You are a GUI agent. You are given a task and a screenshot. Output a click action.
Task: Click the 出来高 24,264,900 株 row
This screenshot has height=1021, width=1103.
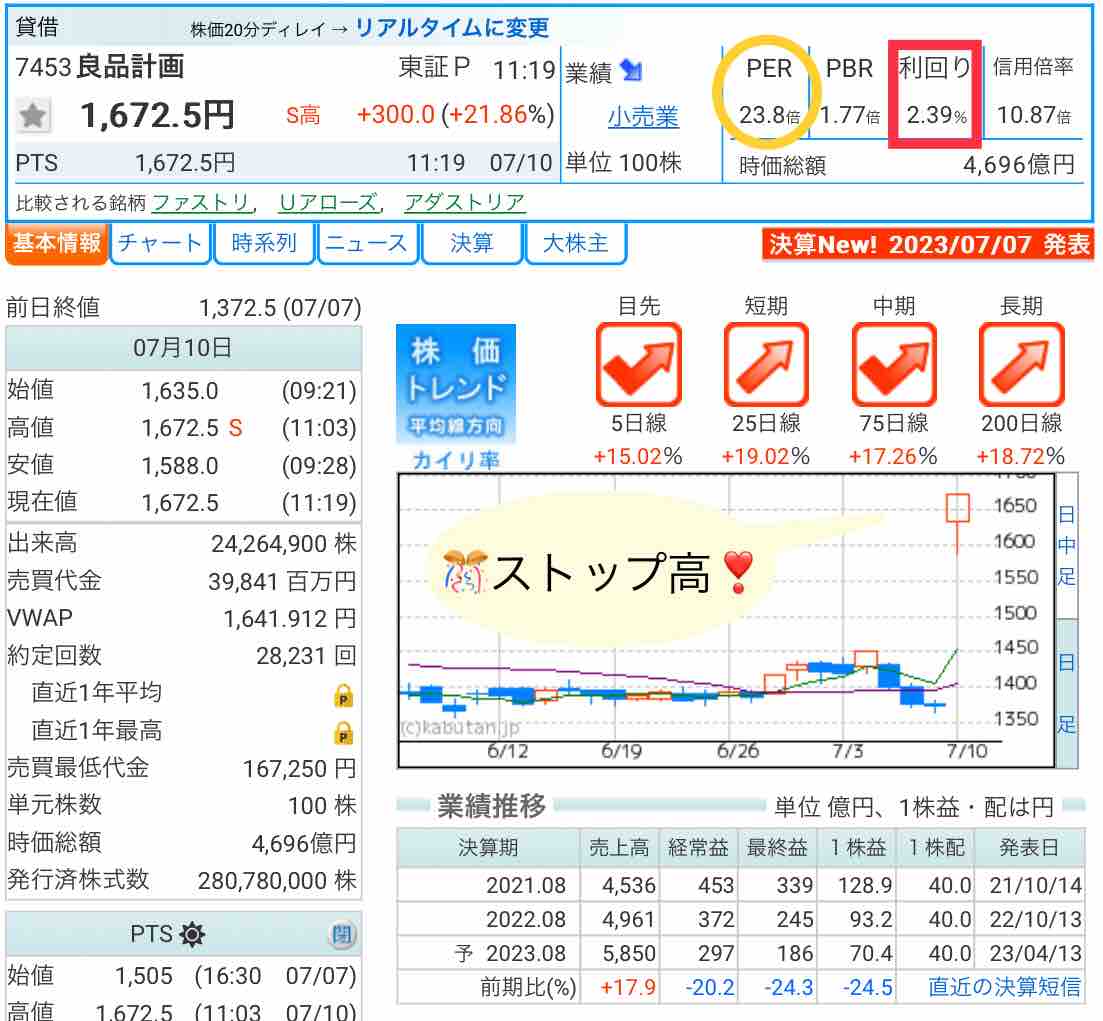(184, 543)
